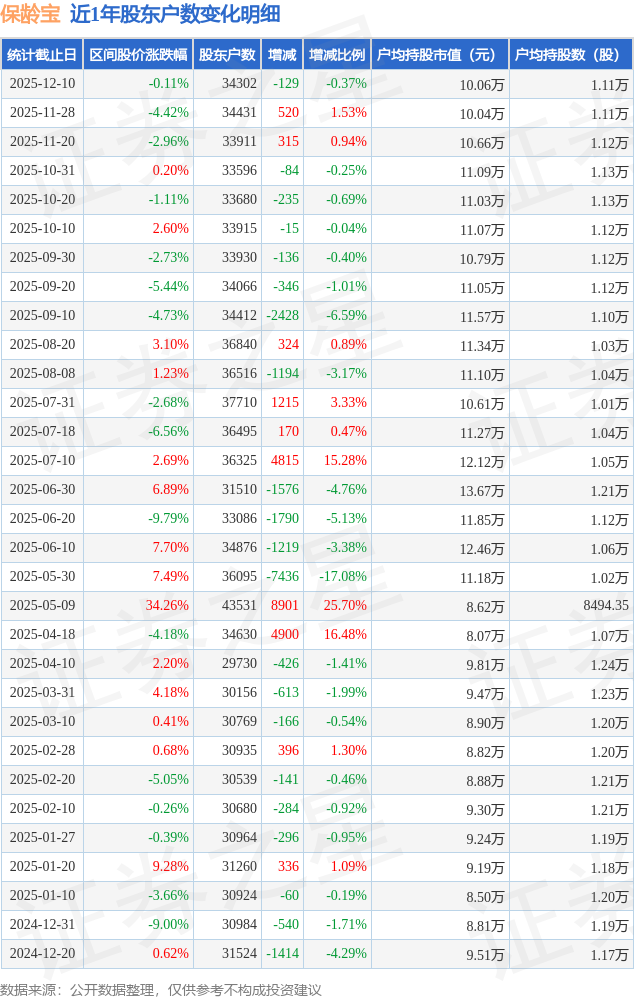Image resolution: width=634 pixels, height=999 pixels.
Task: Select the -7436 change value cell
Action: tap(282, 577)
